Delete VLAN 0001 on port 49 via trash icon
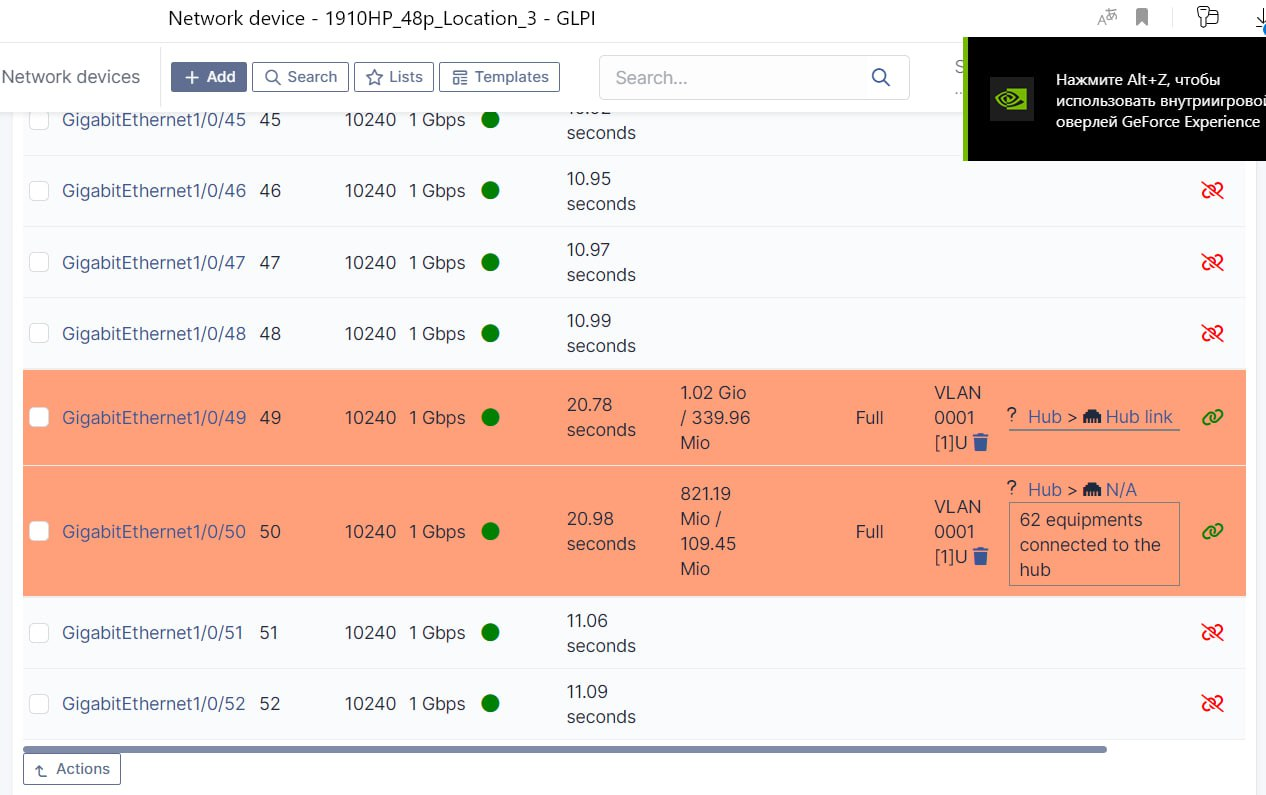1266x795 pixels. point(980,442)
